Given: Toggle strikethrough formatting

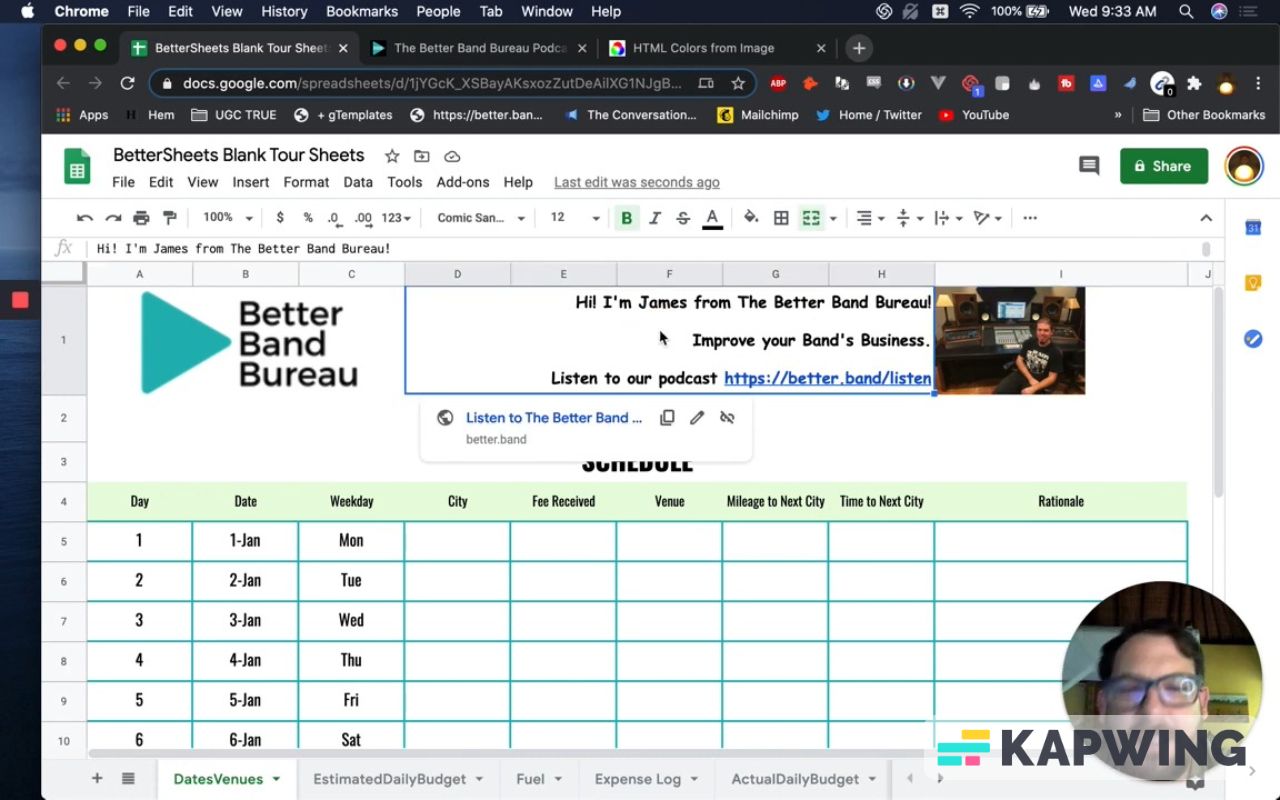Looking at the screenshot, I should [683, 218].
